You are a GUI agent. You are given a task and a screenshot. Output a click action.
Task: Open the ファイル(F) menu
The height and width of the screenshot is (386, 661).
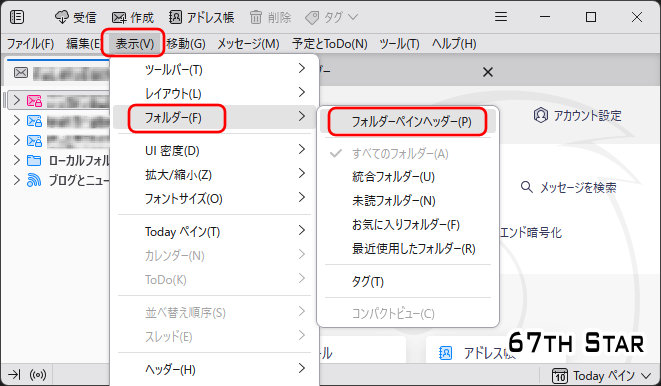click(x=30, y=44)
